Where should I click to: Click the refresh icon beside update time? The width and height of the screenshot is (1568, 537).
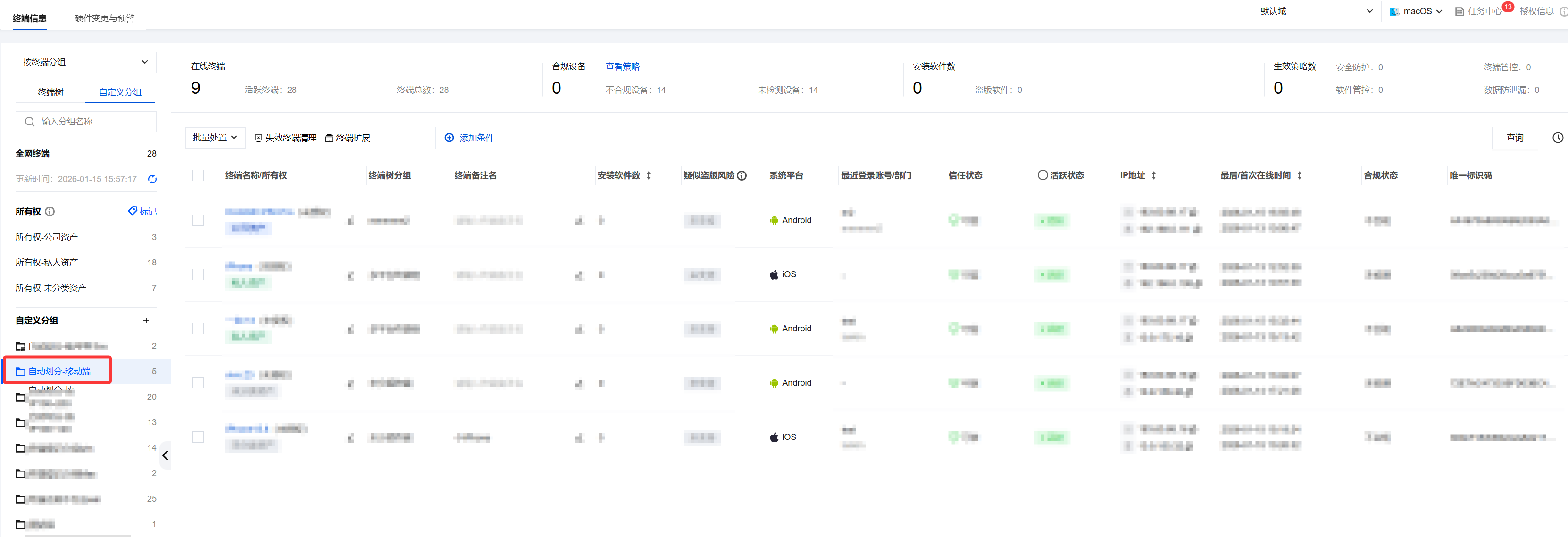(x=152, y=179)
